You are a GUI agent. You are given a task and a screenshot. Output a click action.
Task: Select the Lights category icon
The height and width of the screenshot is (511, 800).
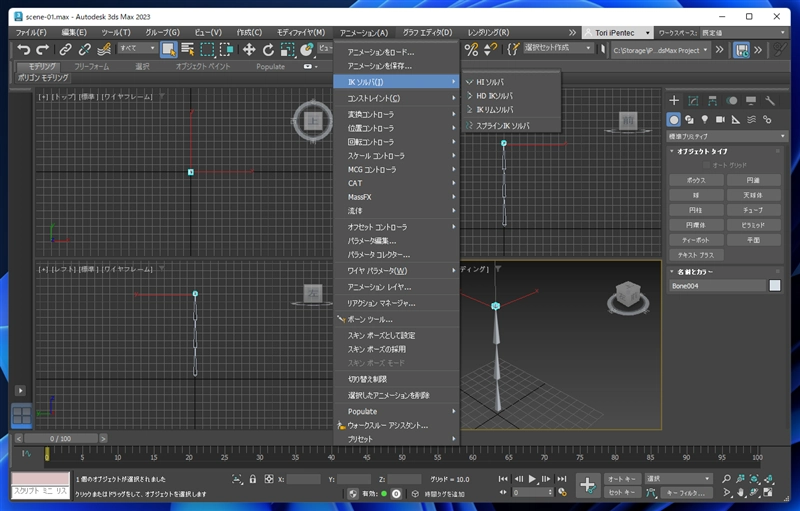[705, 120]
